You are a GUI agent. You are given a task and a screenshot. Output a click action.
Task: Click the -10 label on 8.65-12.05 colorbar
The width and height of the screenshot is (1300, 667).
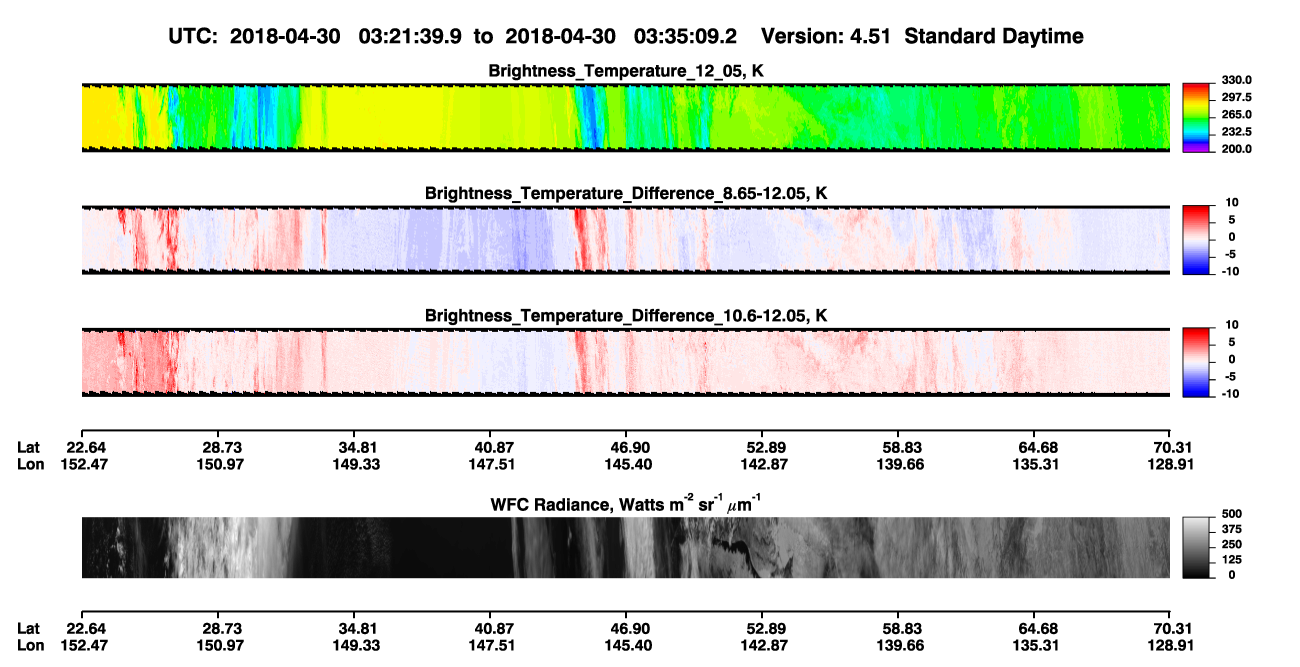pos(1230,271)
